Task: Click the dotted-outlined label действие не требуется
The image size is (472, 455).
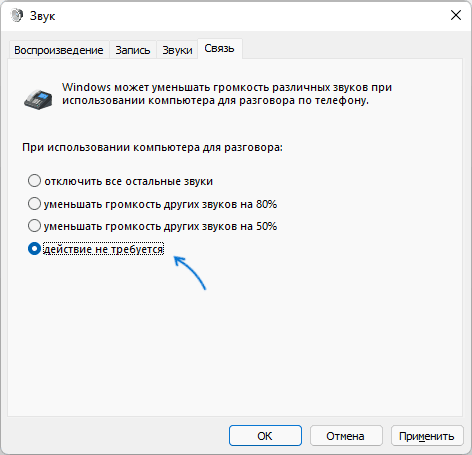Action: tap(104, 249)
